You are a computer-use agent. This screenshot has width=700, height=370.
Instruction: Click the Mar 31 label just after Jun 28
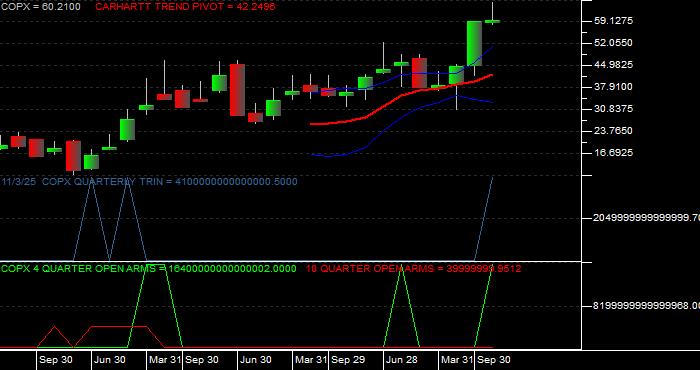pyautogui.click(x=457, y=360)
